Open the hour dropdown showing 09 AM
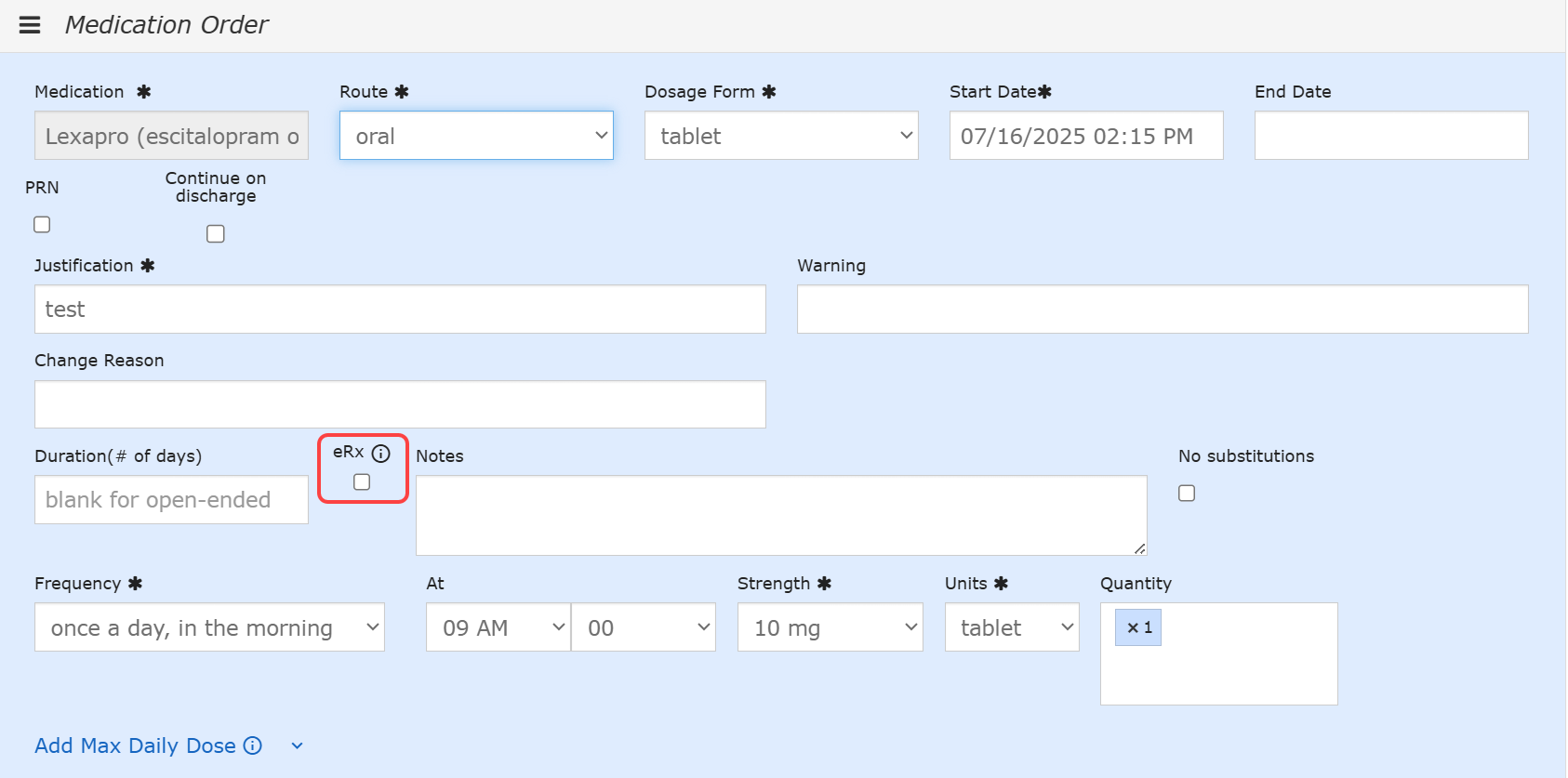The width and height of the screenshot is (1568, 778). tap(498, 627)
